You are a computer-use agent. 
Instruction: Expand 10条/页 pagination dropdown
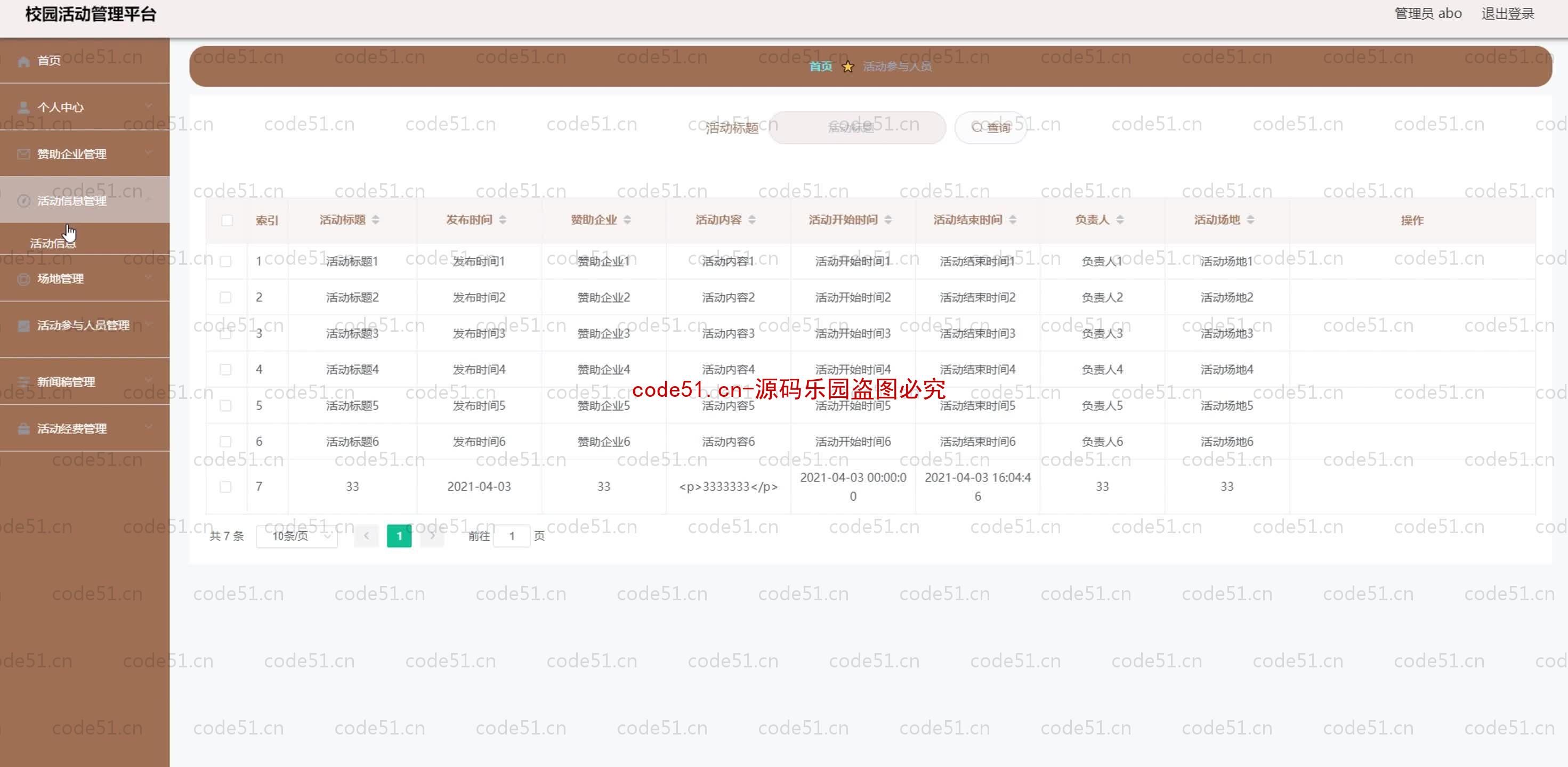click(x=299, y=536)
